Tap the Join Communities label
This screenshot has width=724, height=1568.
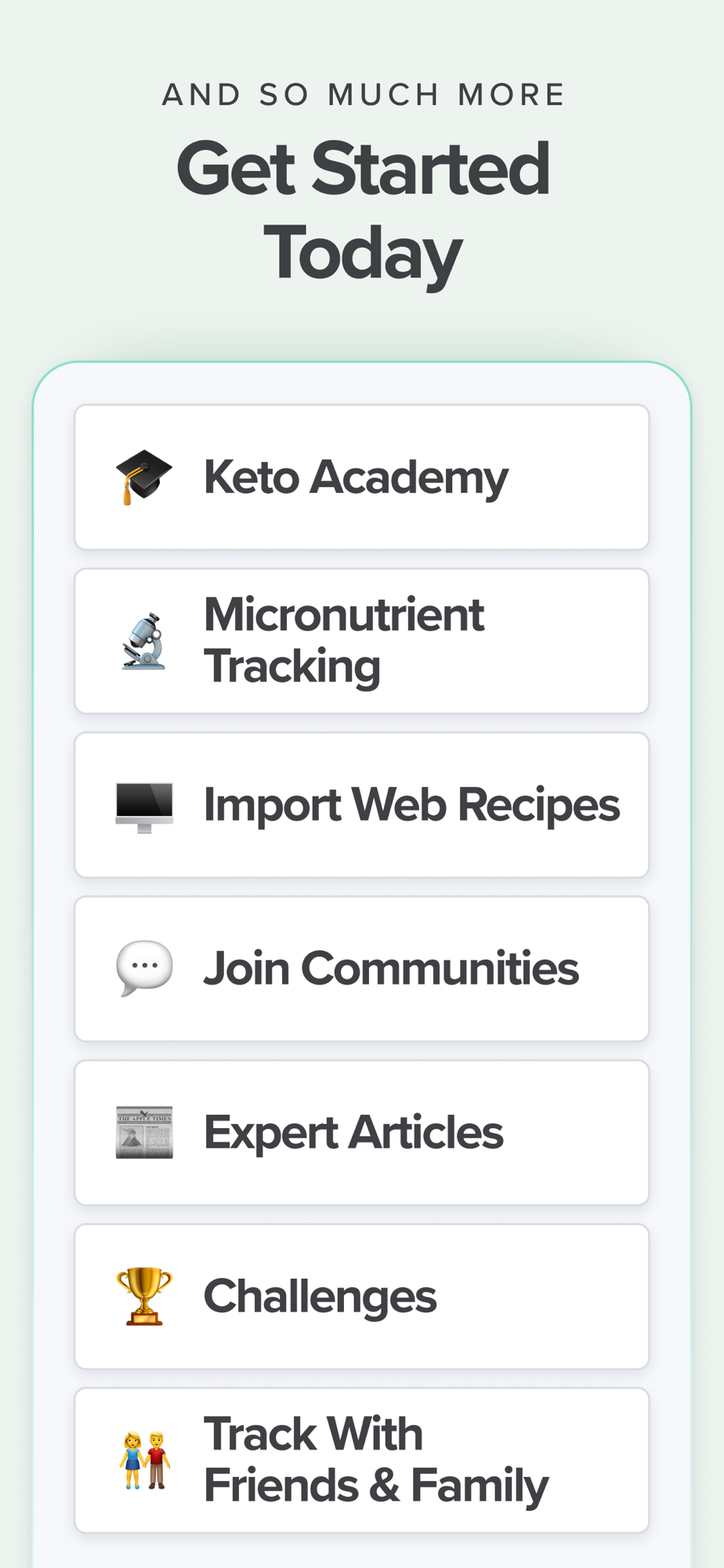pyautogui.click(x=391, y=969)
